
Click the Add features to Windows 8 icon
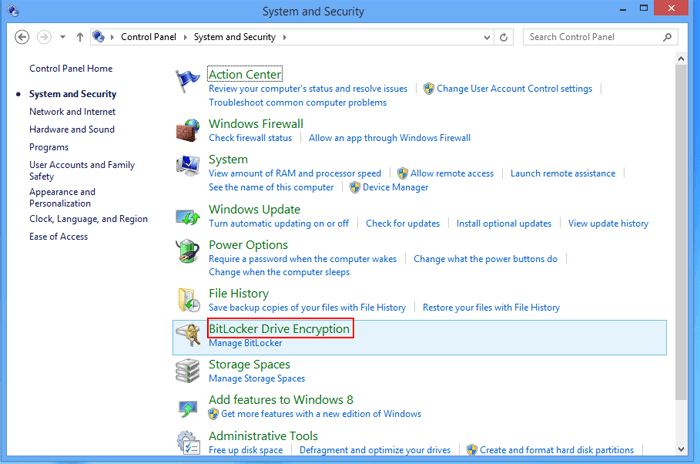(188, 408)
